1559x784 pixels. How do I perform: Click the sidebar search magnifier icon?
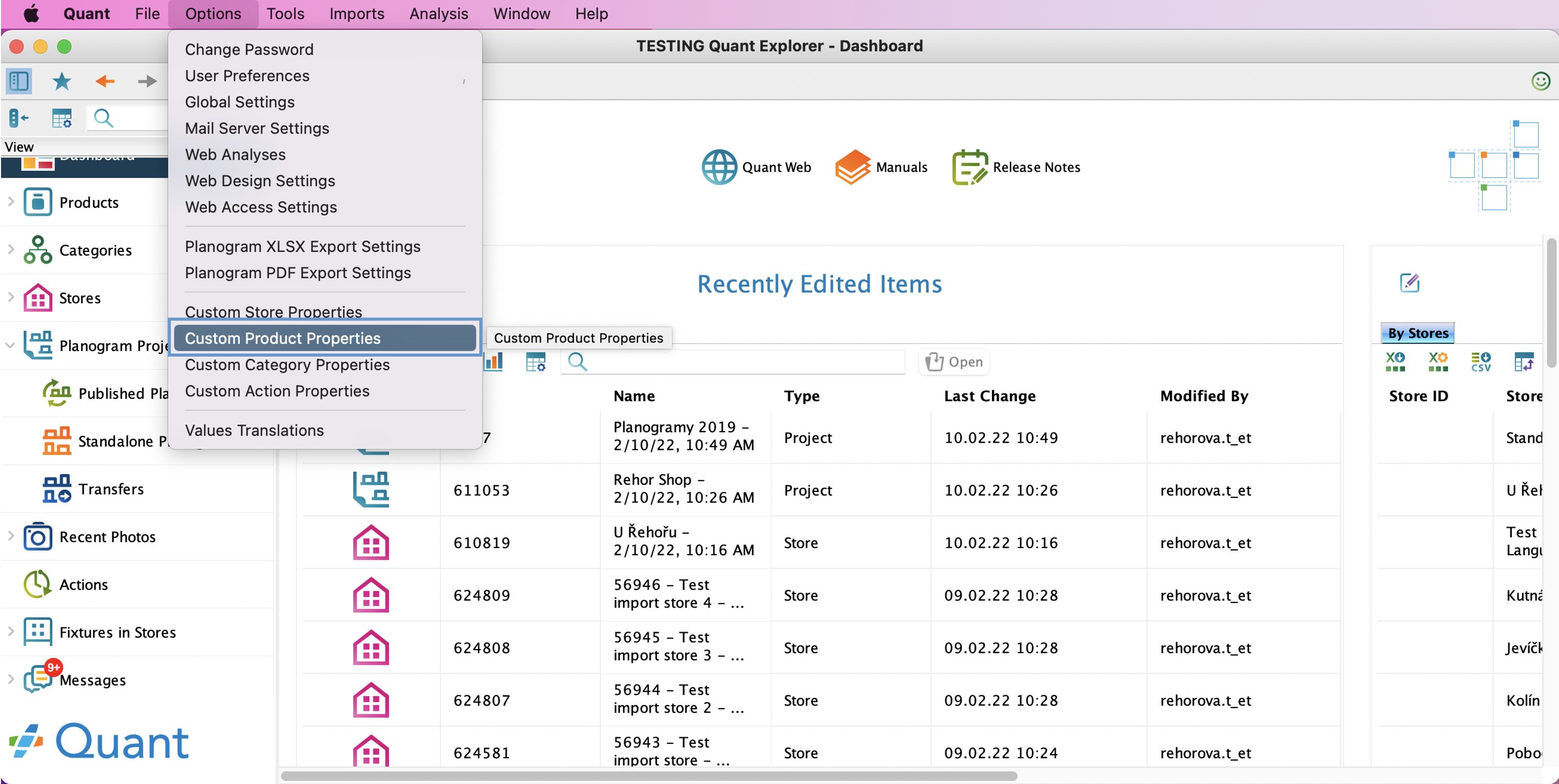pos(104,118)
